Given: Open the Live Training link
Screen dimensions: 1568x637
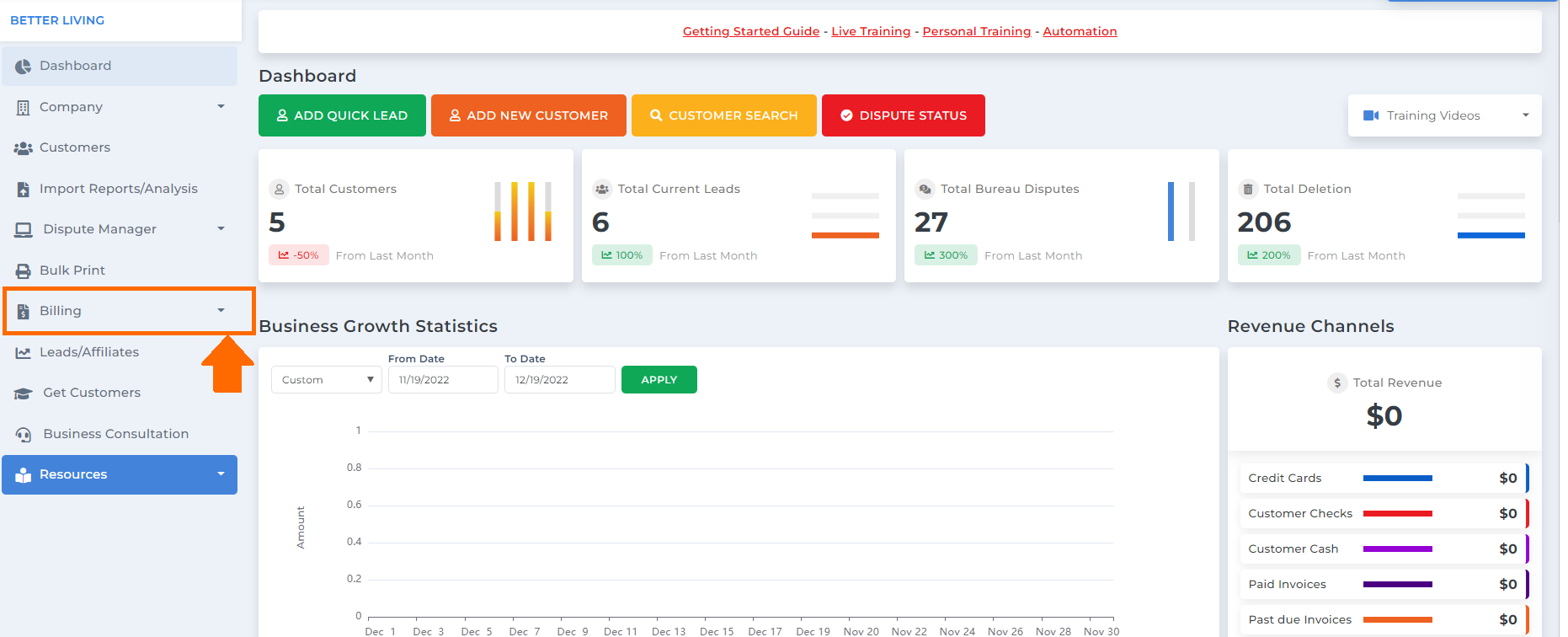Looking at the screenshot, I should pyautogui.click(x=871, y=31).
